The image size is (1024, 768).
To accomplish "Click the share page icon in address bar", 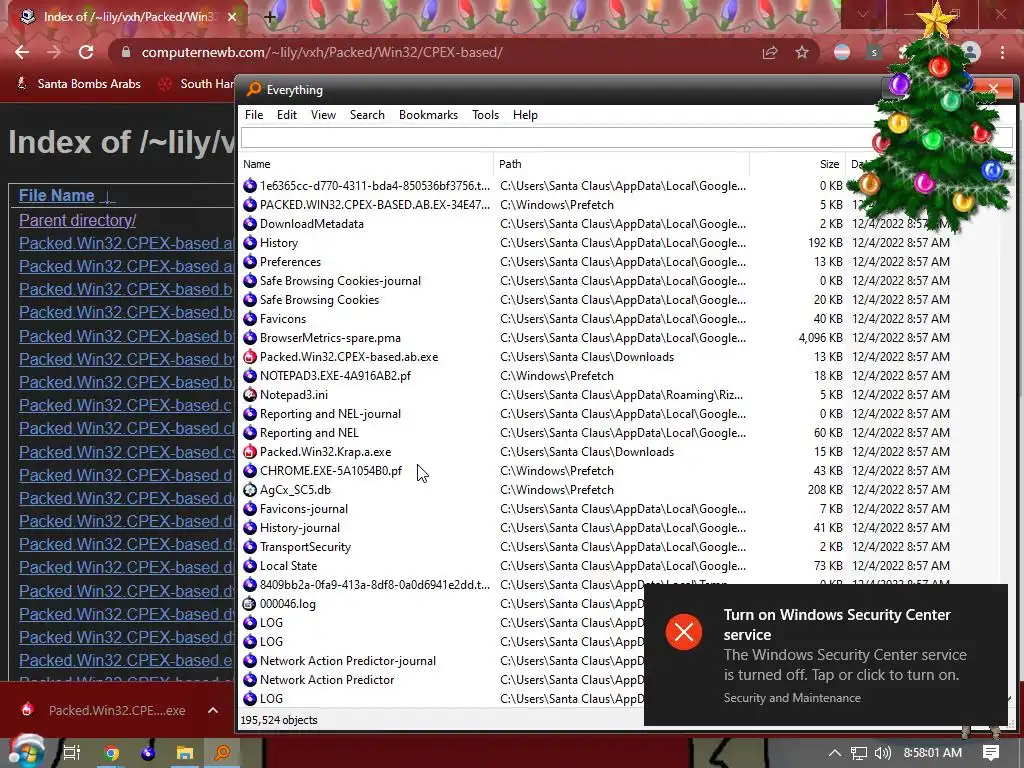I will coord(770,52).
